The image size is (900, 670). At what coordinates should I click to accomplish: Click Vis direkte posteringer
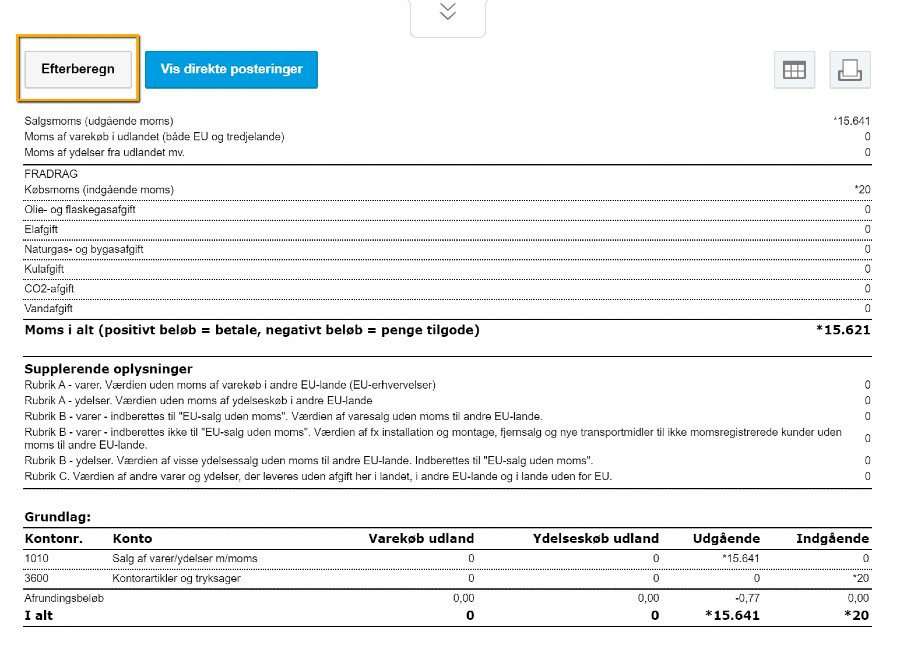[x=231, y=69]
